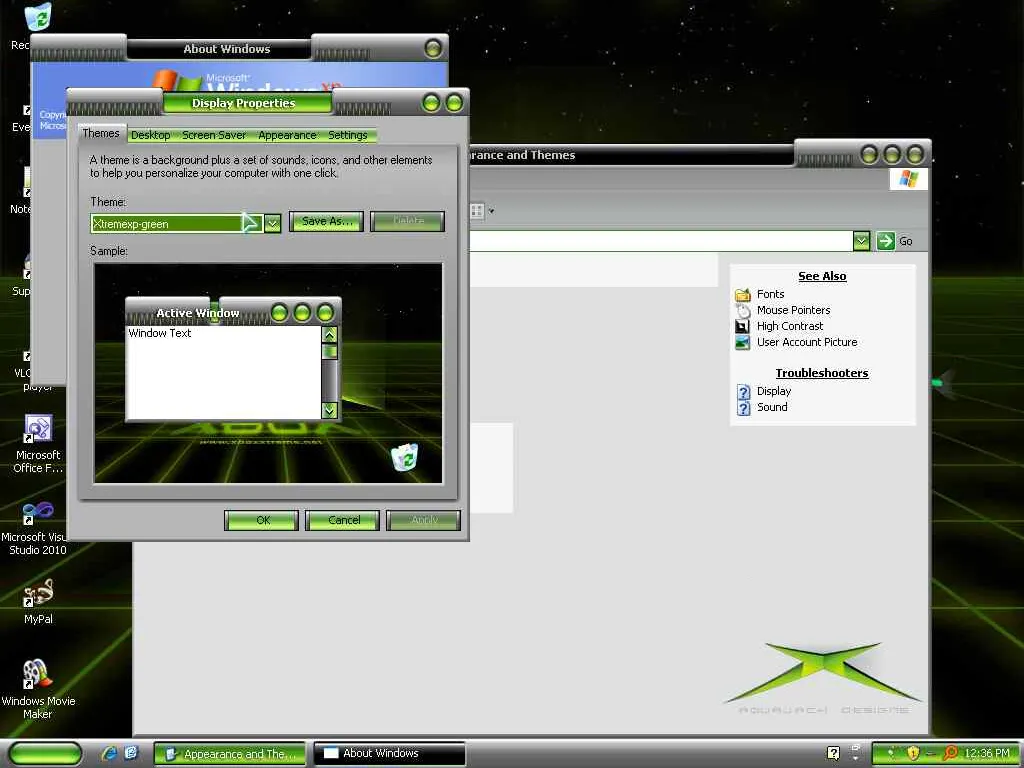Click sample preview scrollbar down arrow

click(330, 410)
